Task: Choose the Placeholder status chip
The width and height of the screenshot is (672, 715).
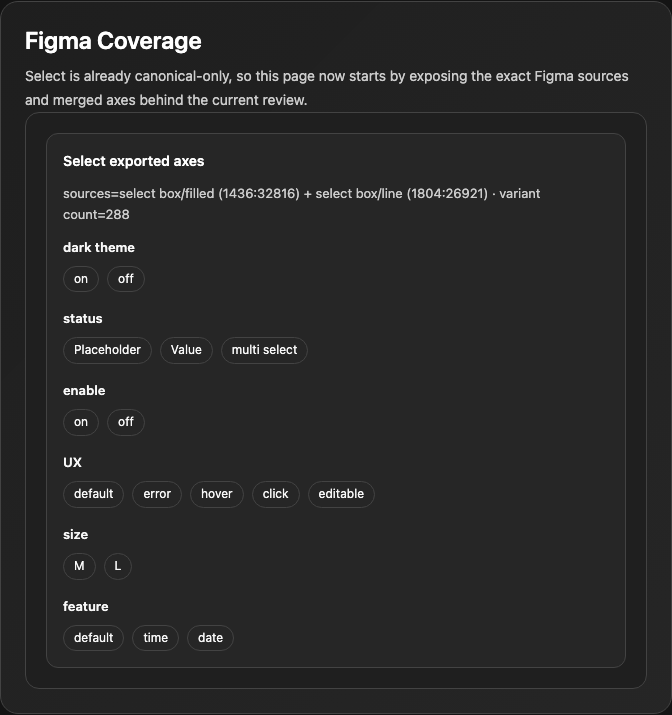Action: pos(107,350)
